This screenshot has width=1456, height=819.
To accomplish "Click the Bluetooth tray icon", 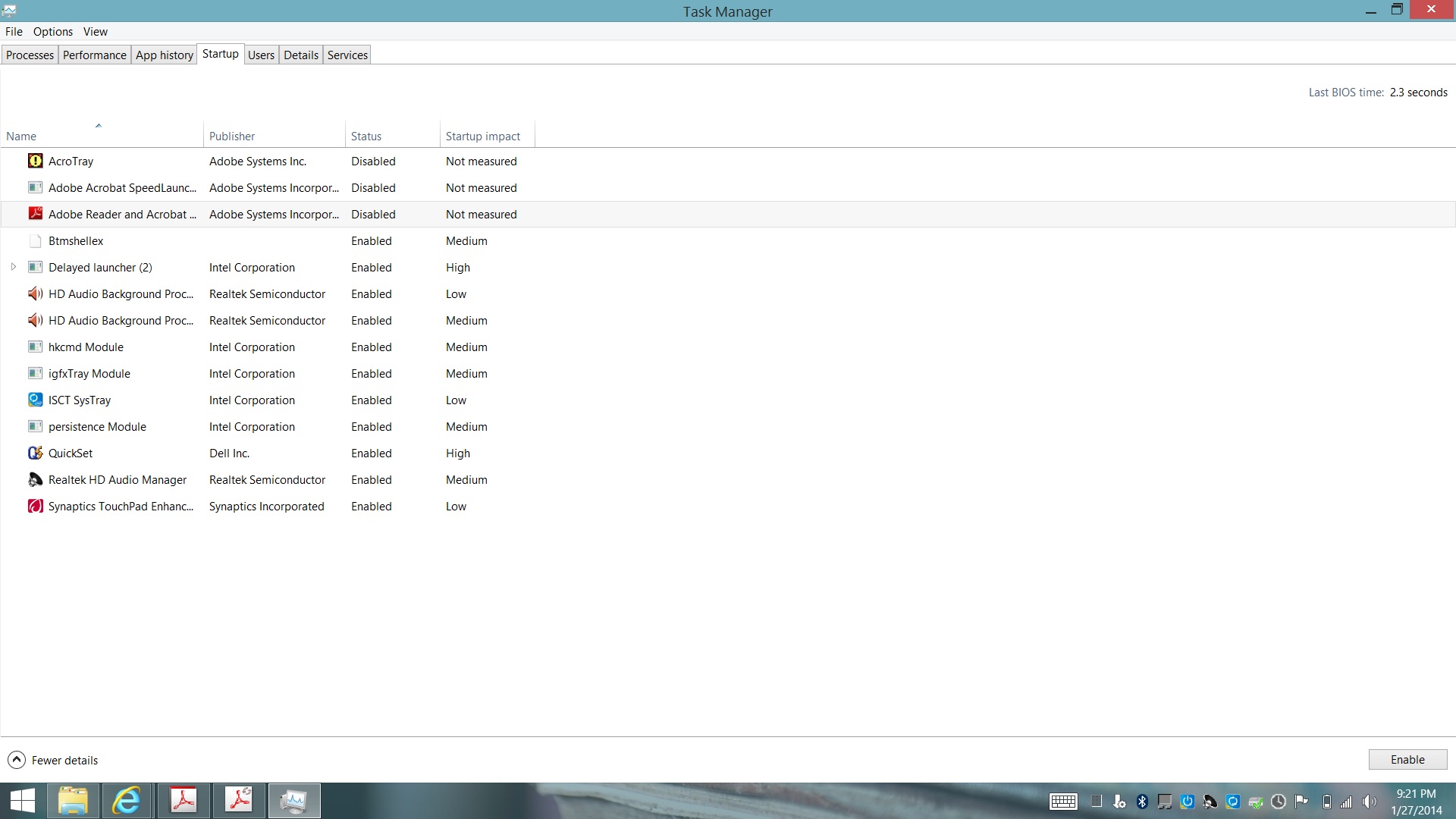I will point(1142,802).
